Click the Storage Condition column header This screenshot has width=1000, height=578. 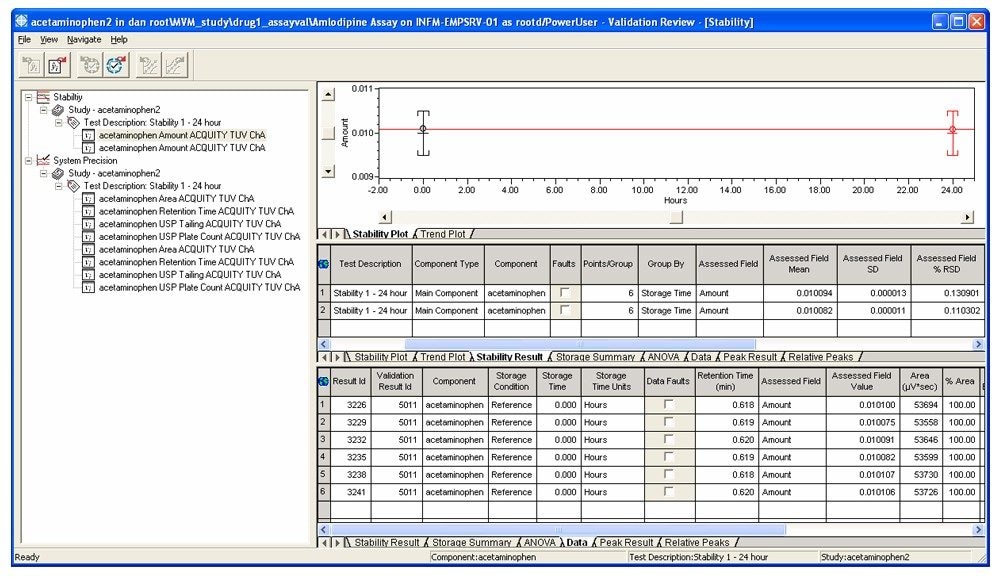[511, 381]
